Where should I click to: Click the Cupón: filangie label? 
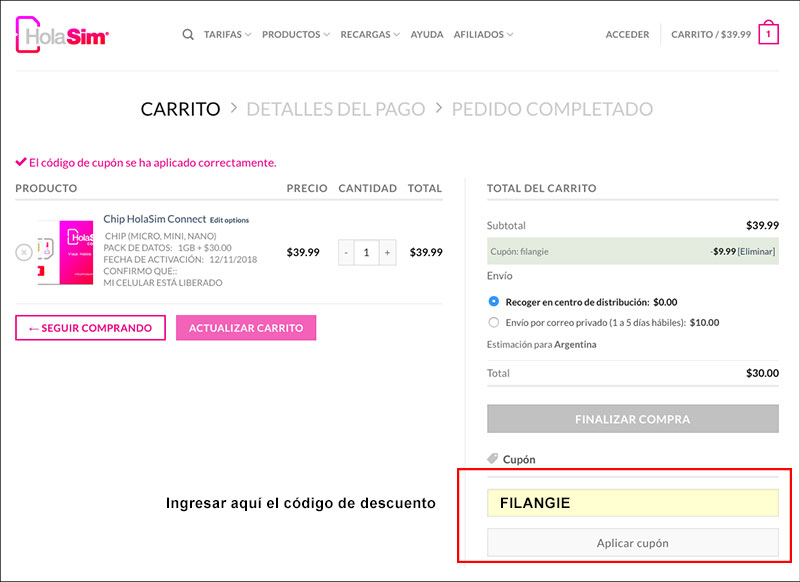pos(519,251)
